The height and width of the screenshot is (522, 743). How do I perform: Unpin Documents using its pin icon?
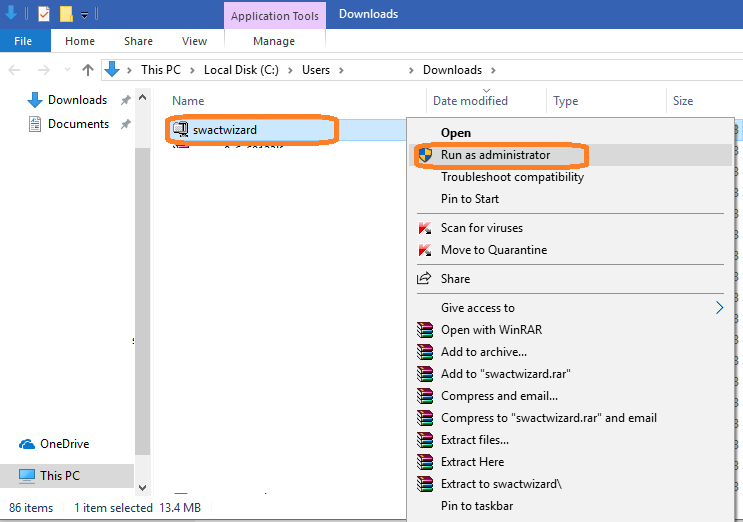coord(126,124)
